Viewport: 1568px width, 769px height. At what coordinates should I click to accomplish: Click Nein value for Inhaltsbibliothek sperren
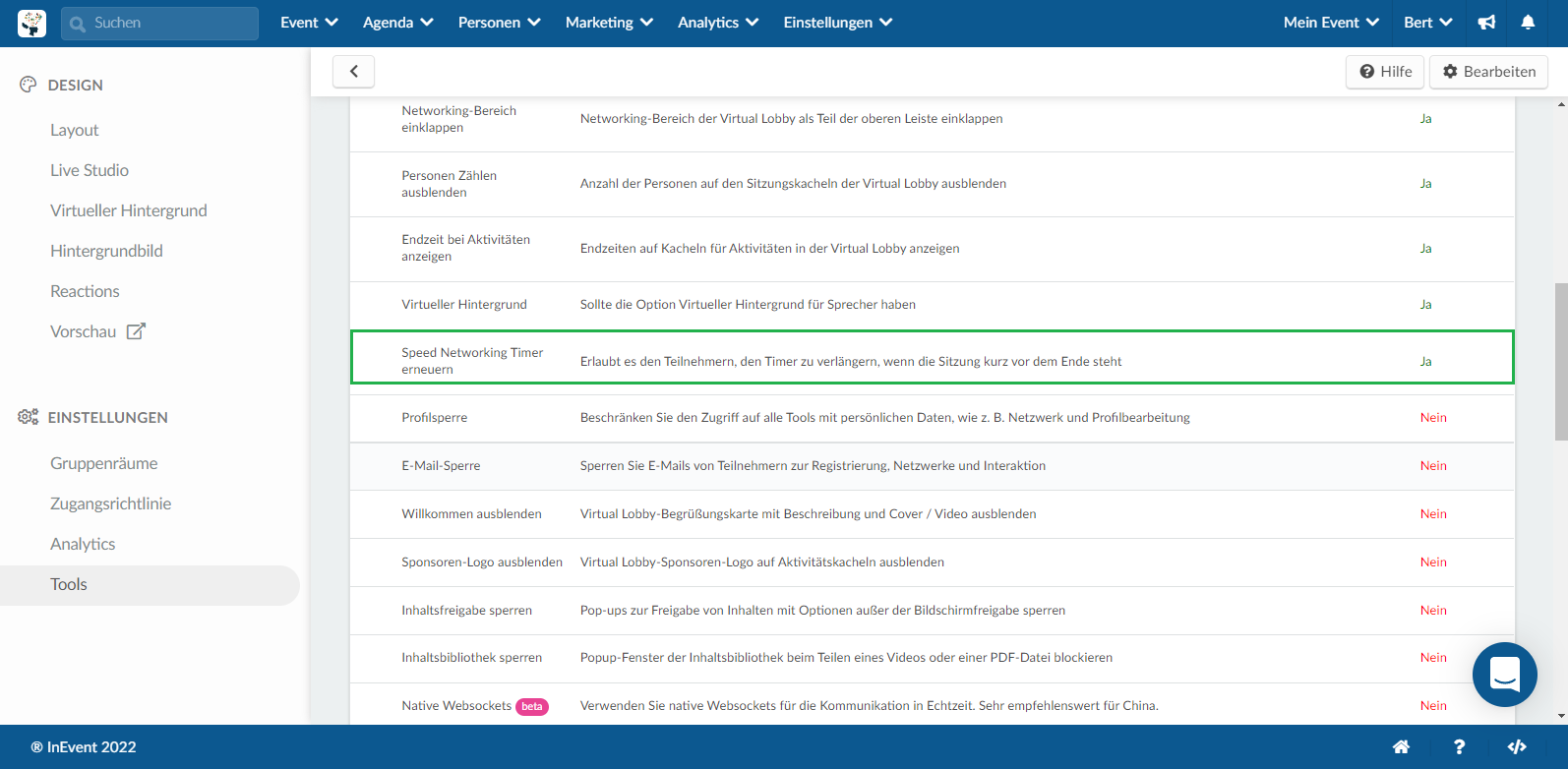point(1433,658)
